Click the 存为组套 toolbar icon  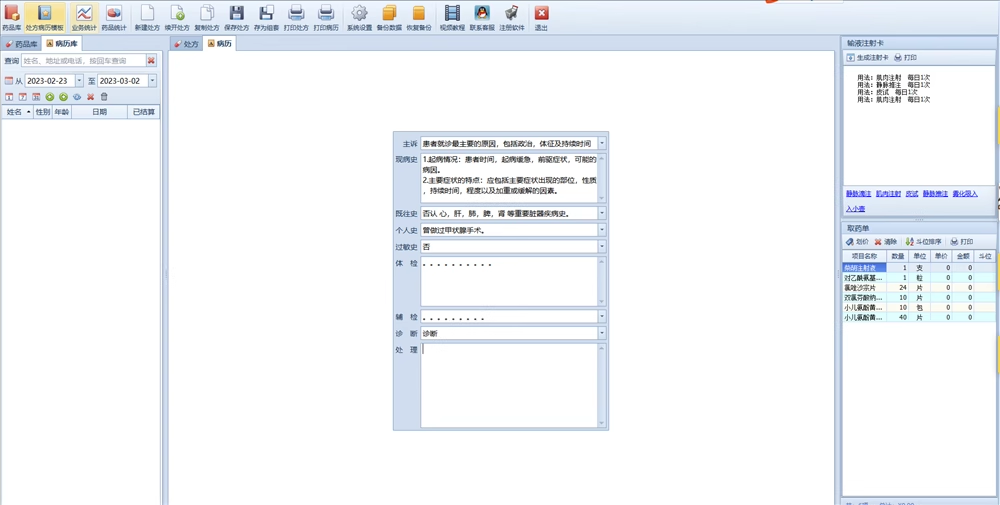[x=266, y=18]
